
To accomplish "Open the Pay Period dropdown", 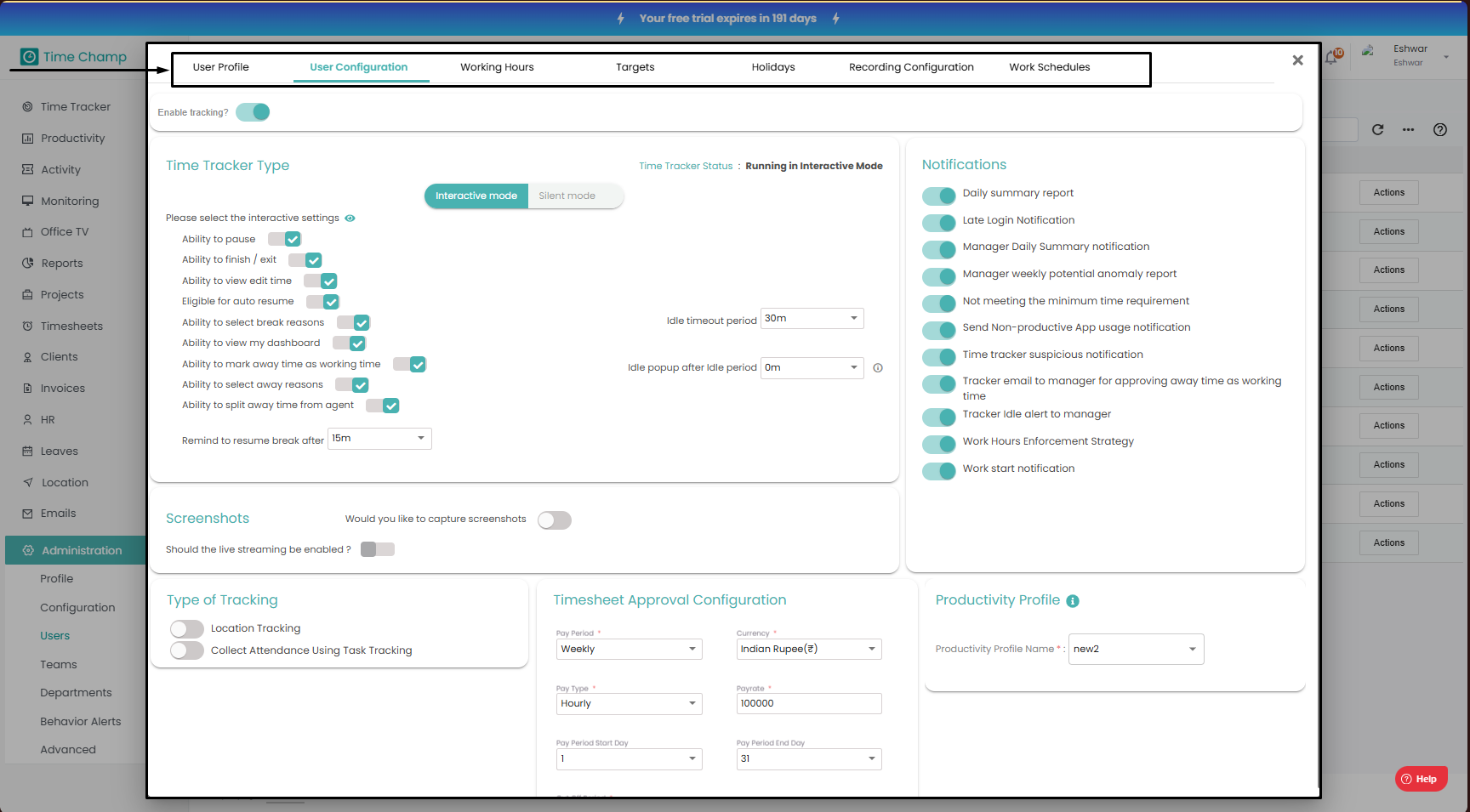I will [630, 649].
